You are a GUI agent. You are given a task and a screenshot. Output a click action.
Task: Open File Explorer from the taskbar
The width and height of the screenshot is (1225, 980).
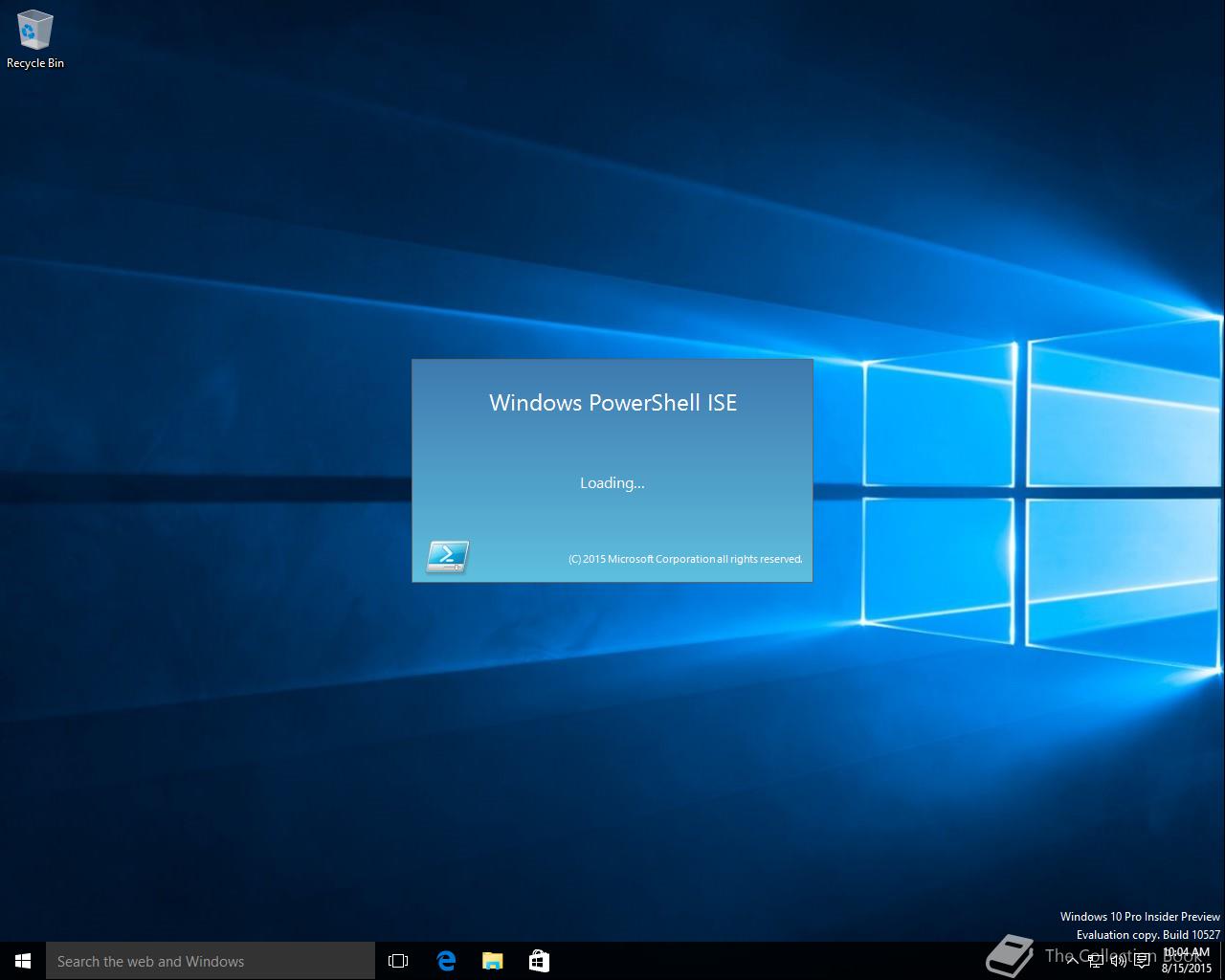click(493, 961)
